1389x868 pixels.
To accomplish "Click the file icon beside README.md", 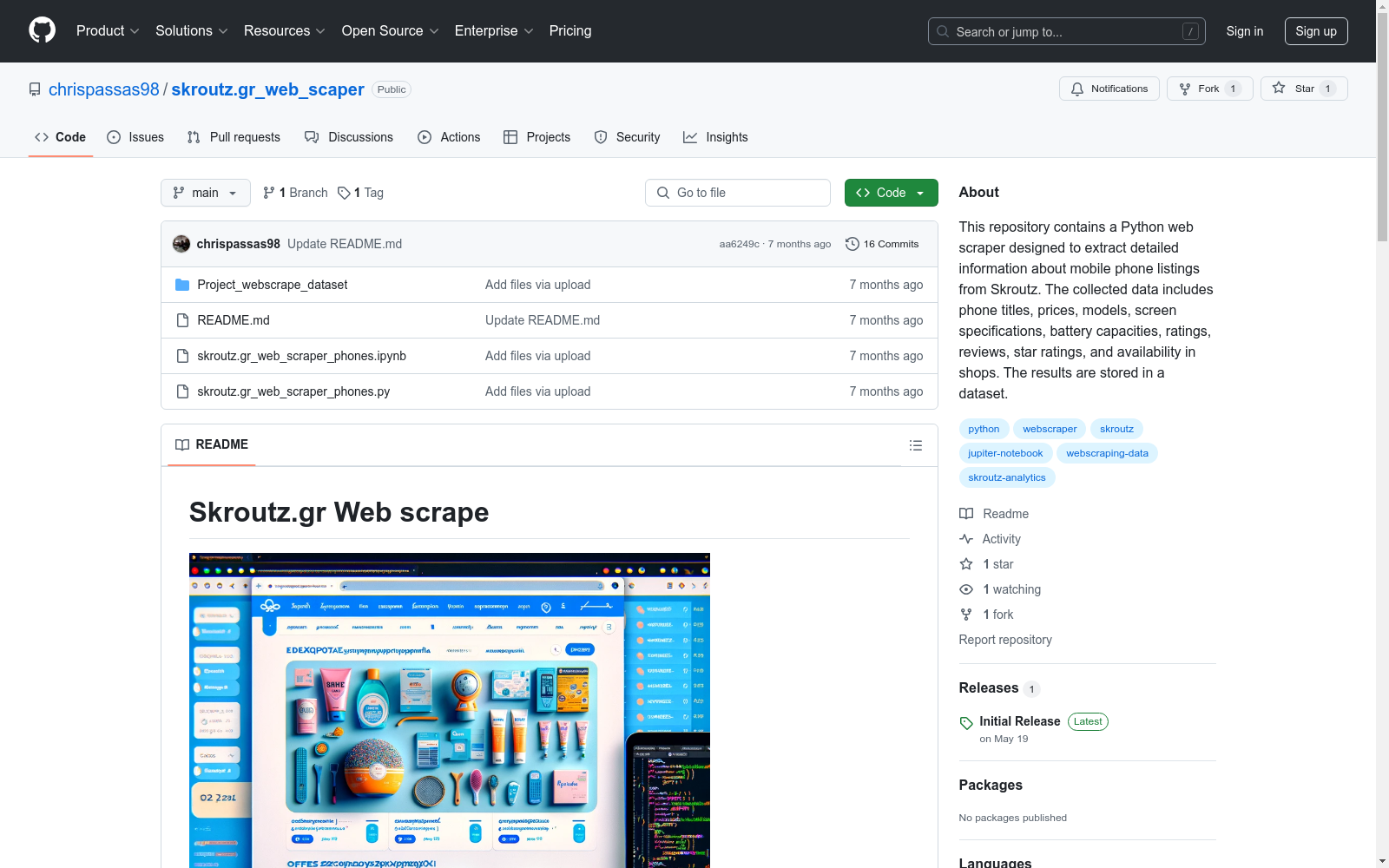I will 182,320.
